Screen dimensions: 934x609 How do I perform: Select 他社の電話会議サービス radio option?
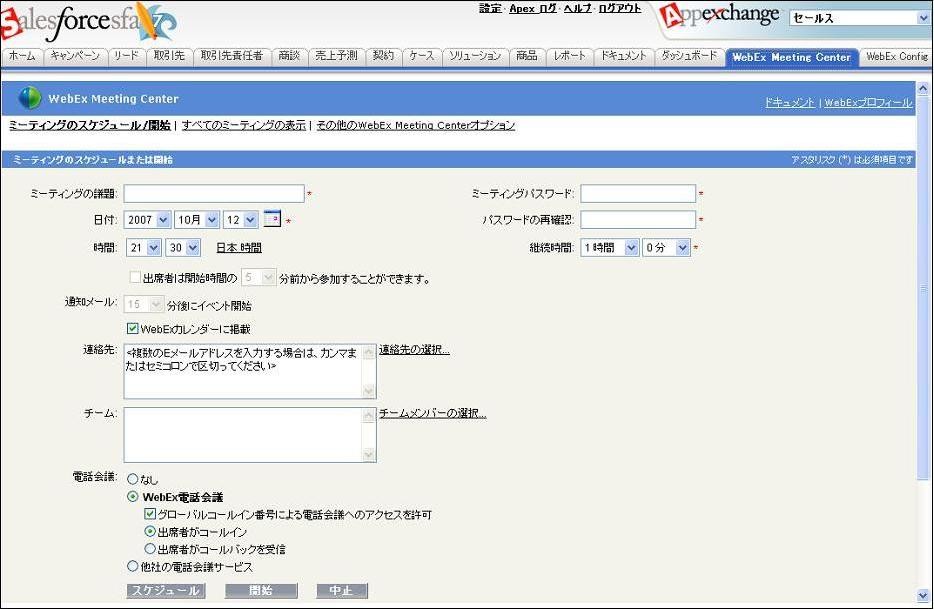point(132,566)
